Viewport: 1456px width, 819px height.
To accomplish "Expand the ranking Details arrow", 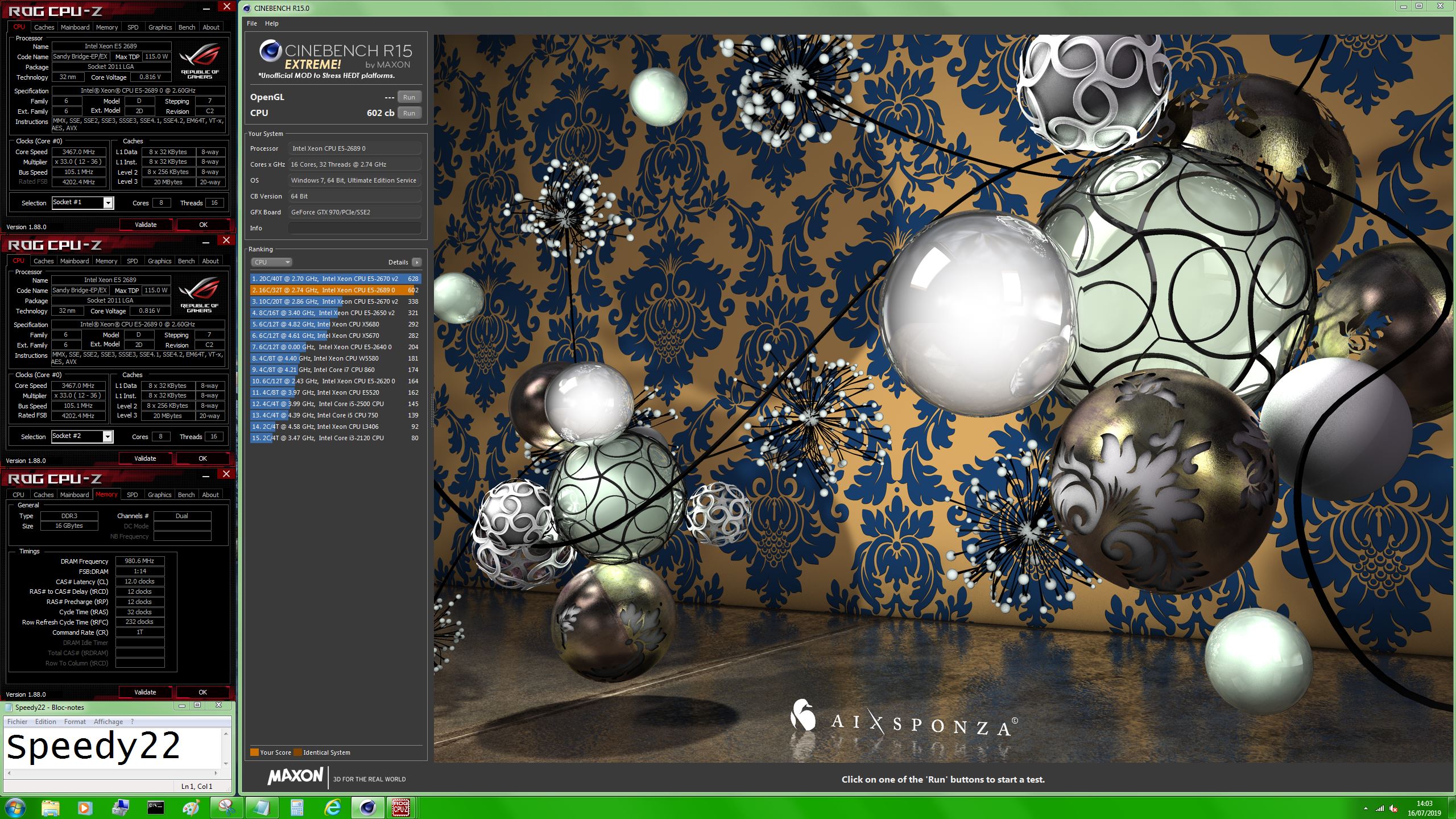I will pyautogui.click(x=417, y=262).
